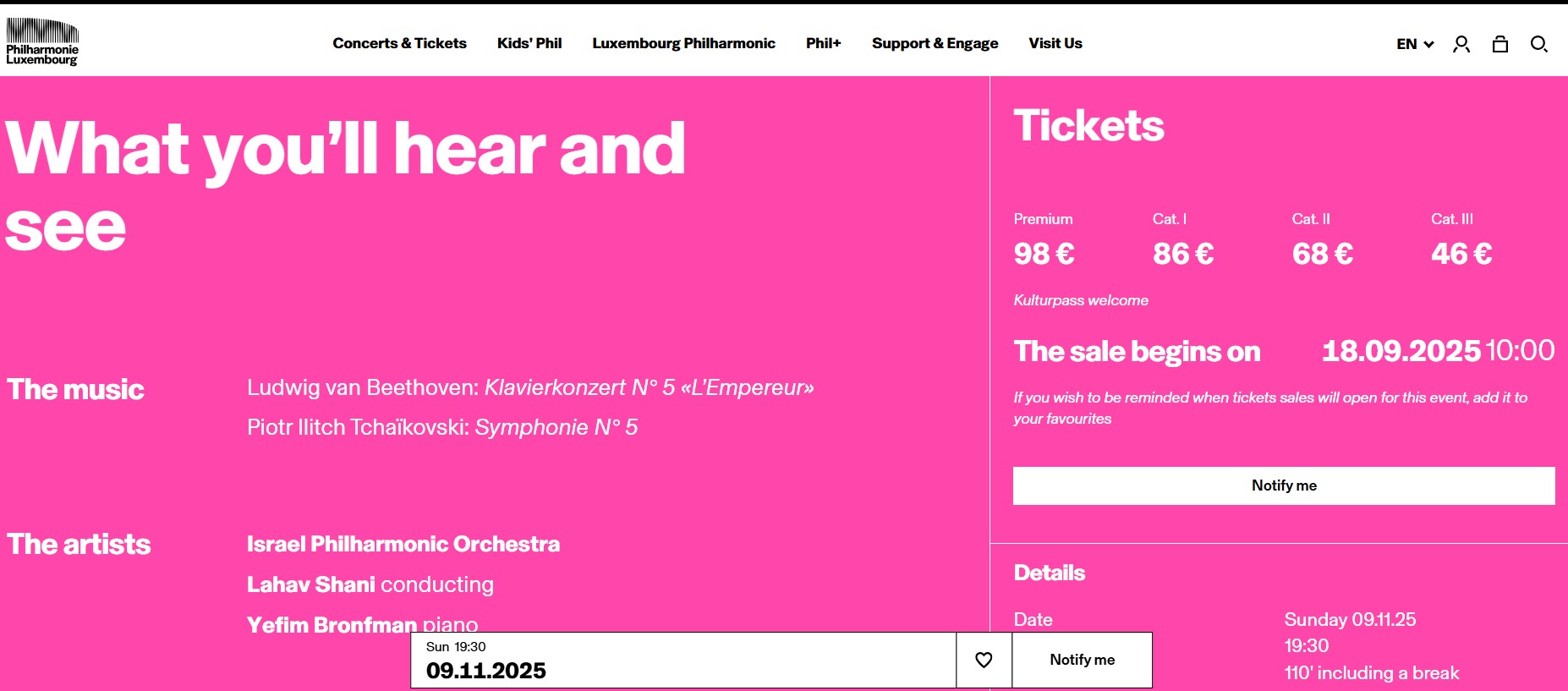Click the search magnifier icon
This screenshot has width=1568, height=691.
[1539, 44]
